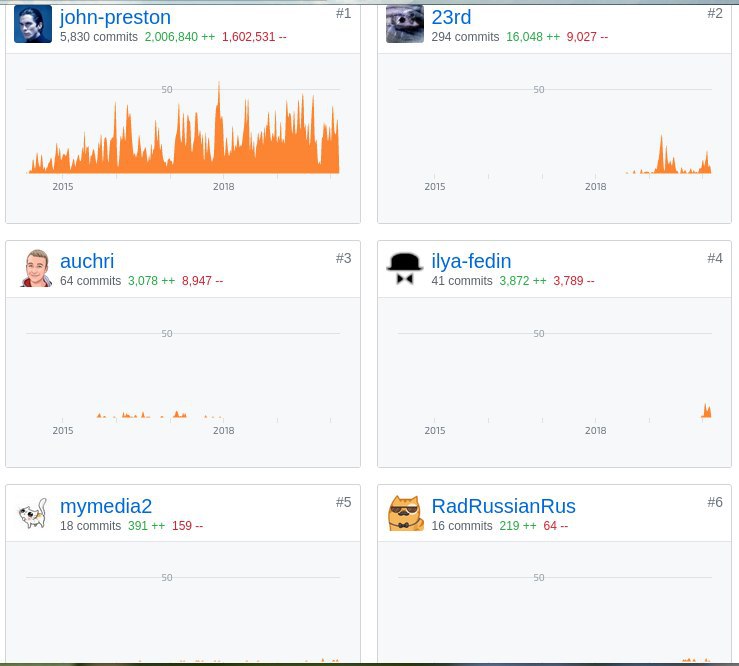Open mymedia2's cat avatar
This screenshot has width=739, height=666.
pos(33,513)
